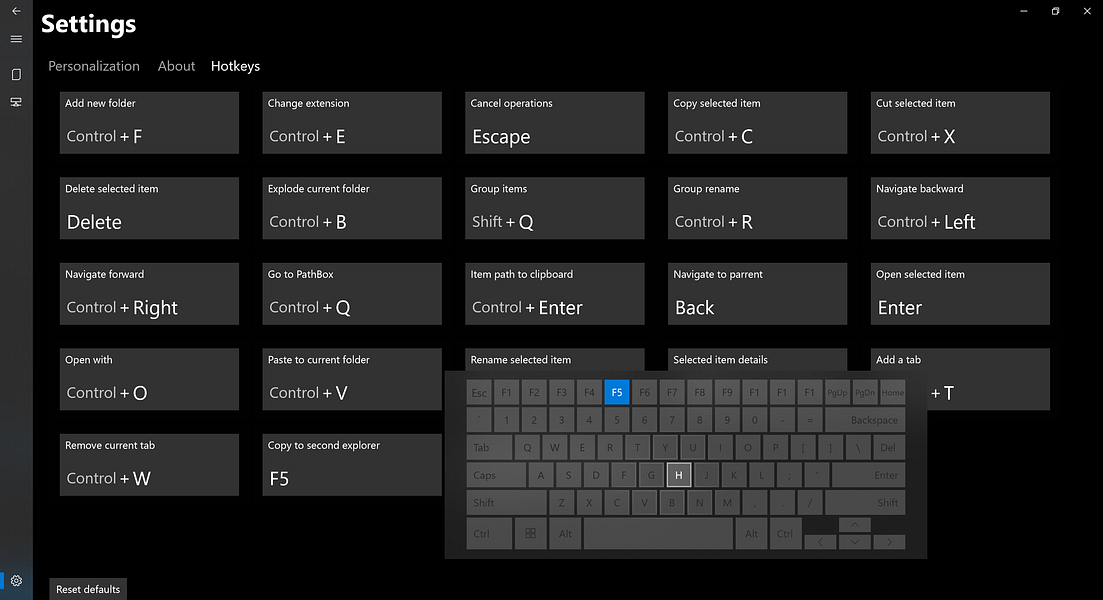Edit the Add new folder hotkey
Image resolution: width=1103 pixels, height=600 pixels.
click(x=149, y=122)
